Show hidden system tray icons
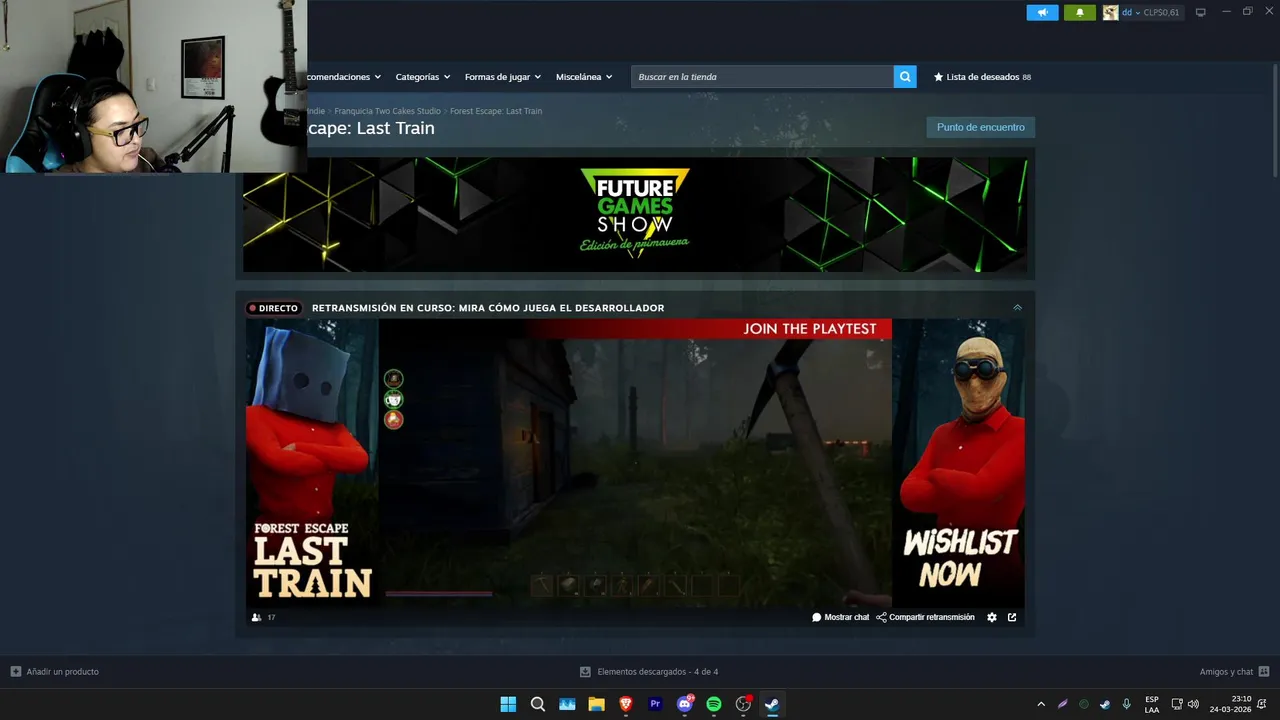Screen dimensions: 1280x720 pos(1041,704)
